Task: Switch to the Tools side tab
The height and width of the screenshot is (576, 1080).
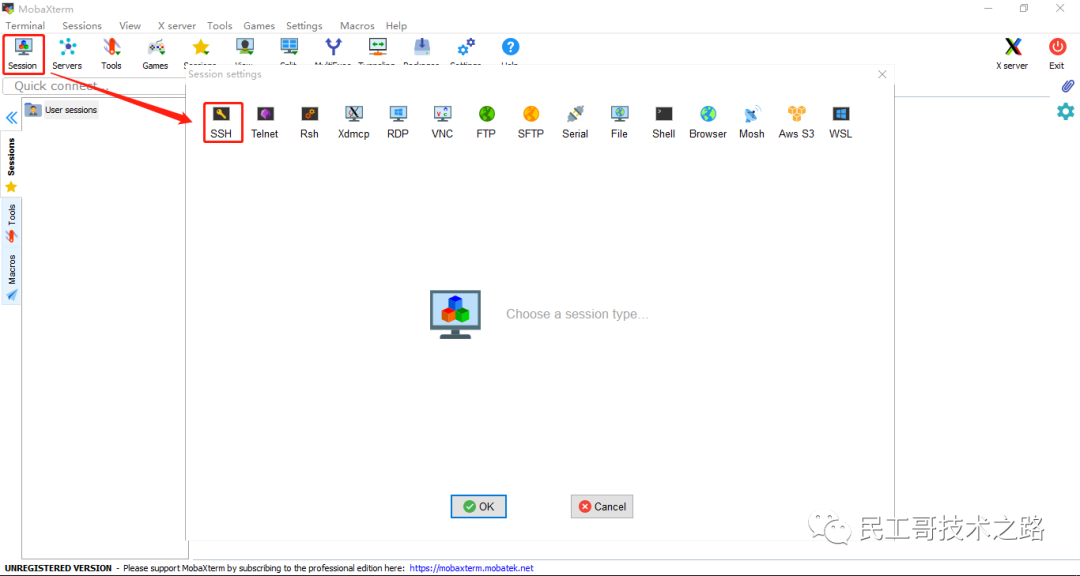Action: click(x=11, y=223)
